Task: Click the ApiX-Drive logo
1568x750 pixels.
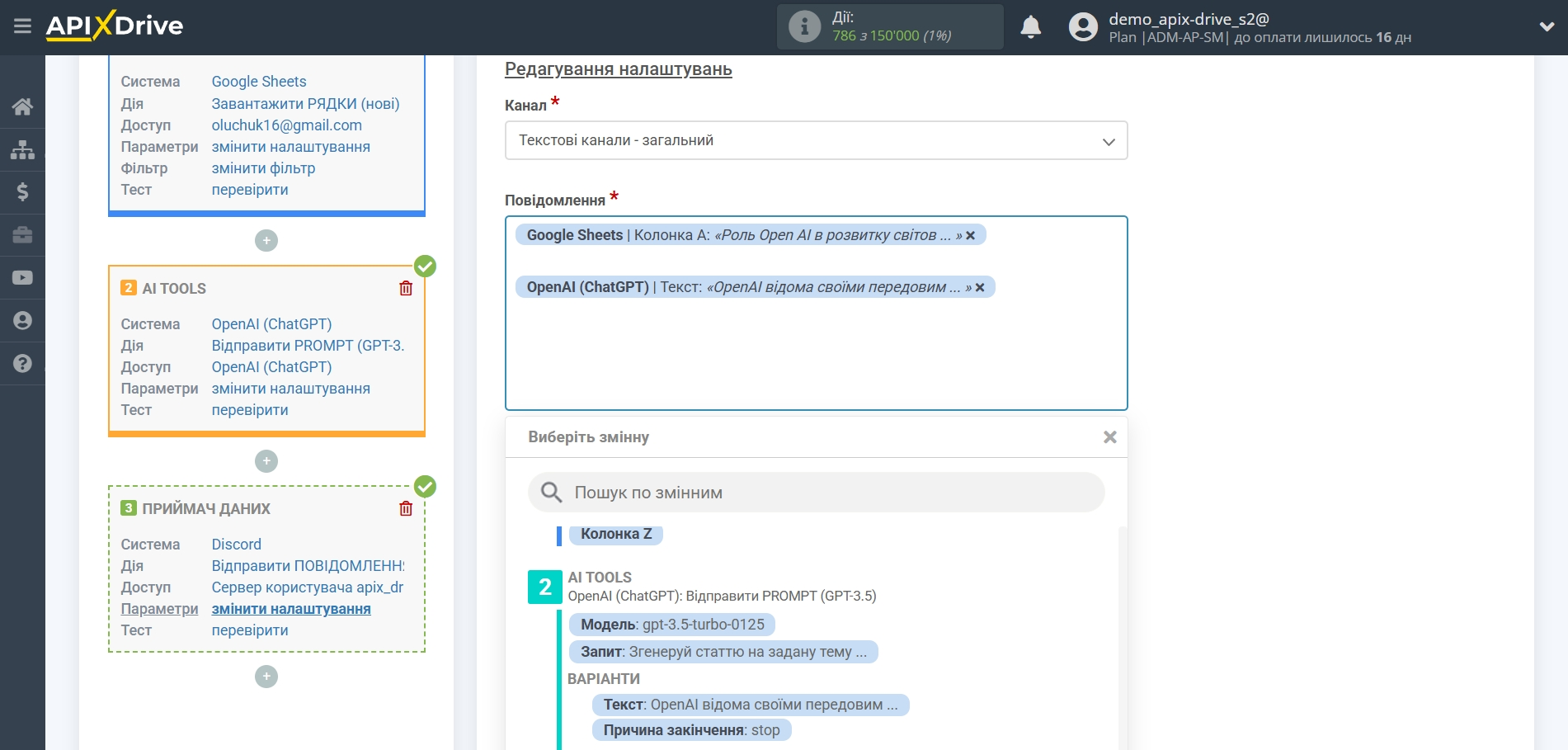Action: tap(115, 26)
